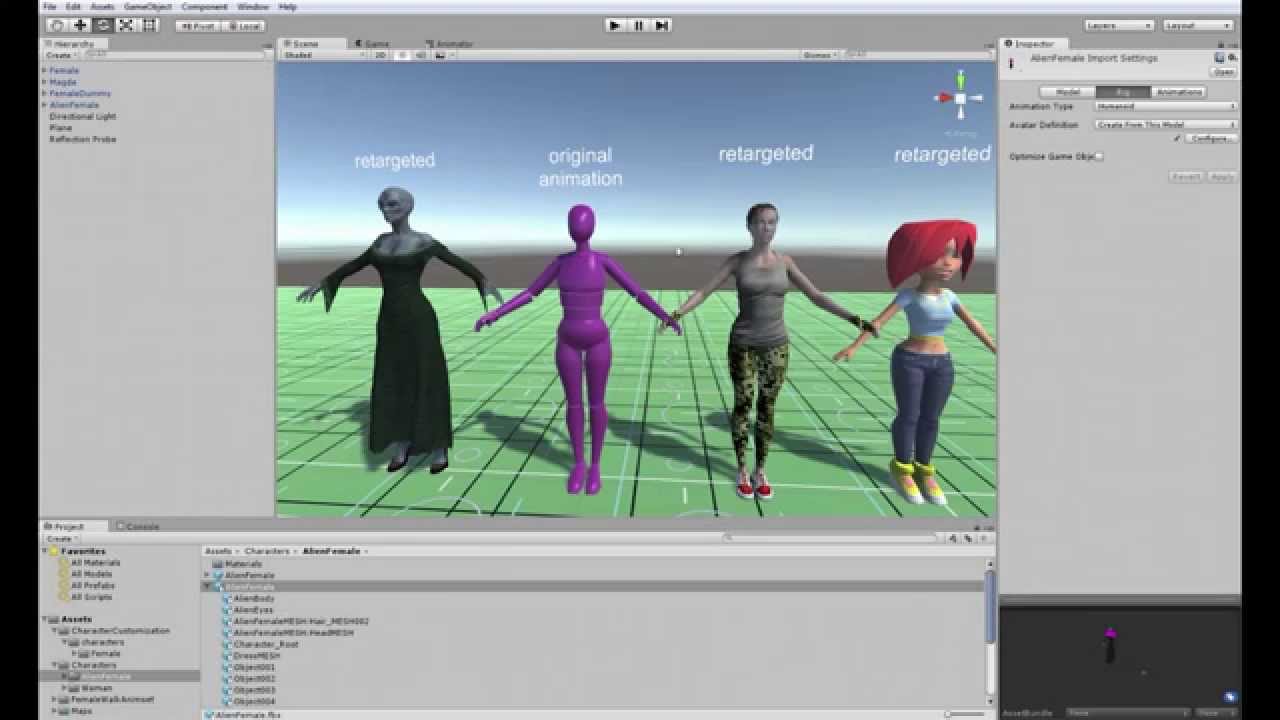
Task: Switch to the Game tab
Action: click(x=372, y=44)
